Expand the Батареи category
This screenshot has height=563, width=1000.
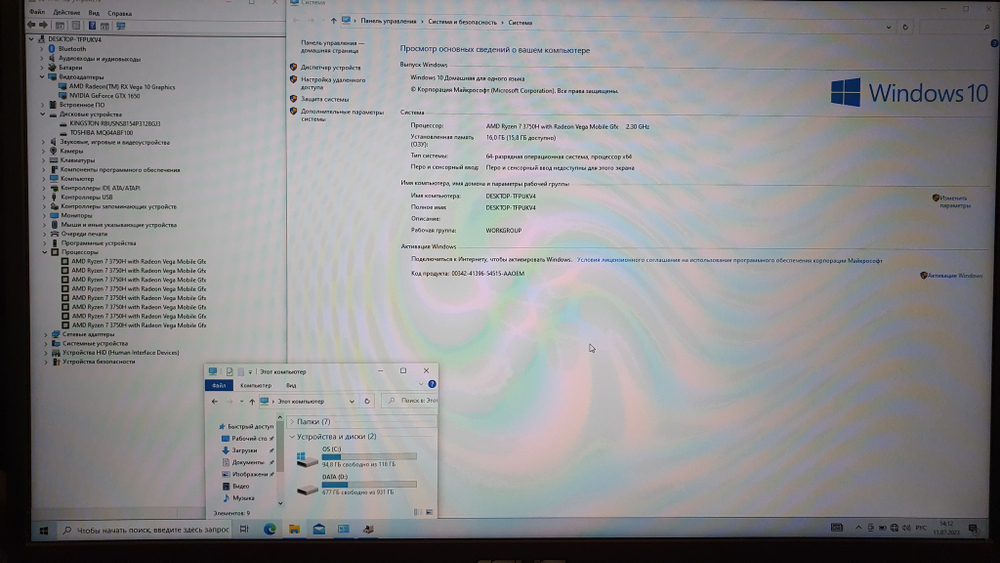pyautogui.click(x=43, y=67)
